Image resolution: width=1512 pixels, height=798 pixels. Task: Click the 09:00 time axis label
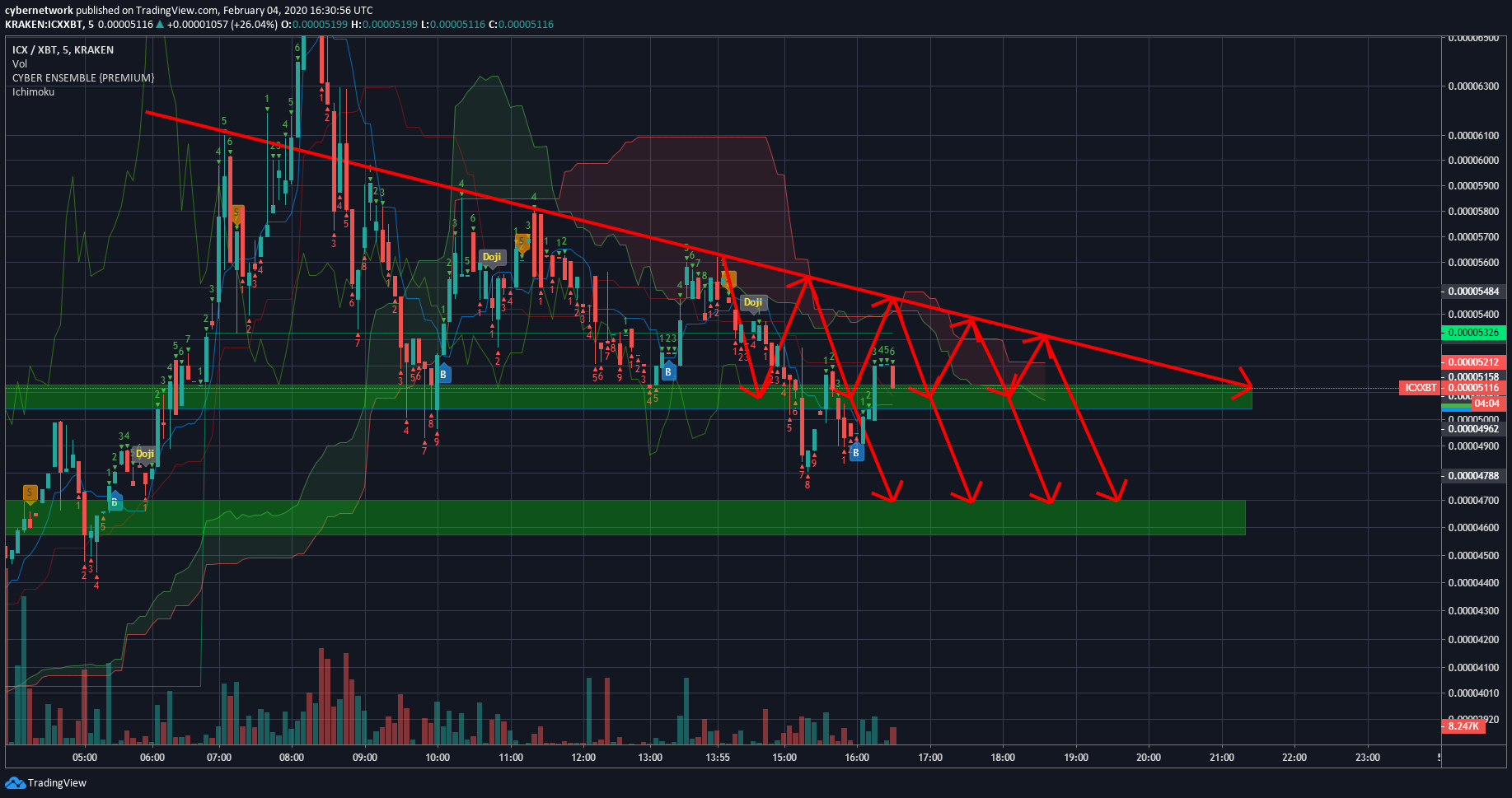365,758
